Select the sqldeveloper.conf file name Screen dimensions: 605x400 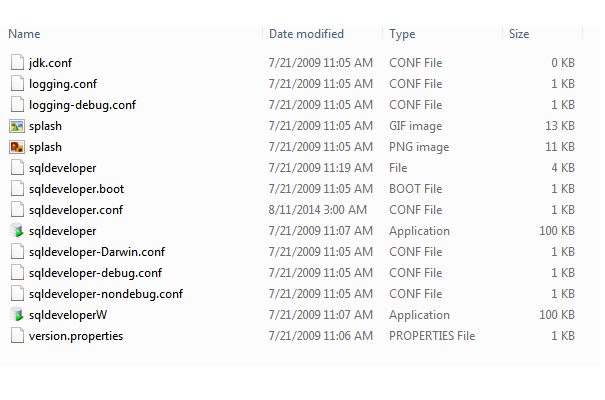pos(76,210)
